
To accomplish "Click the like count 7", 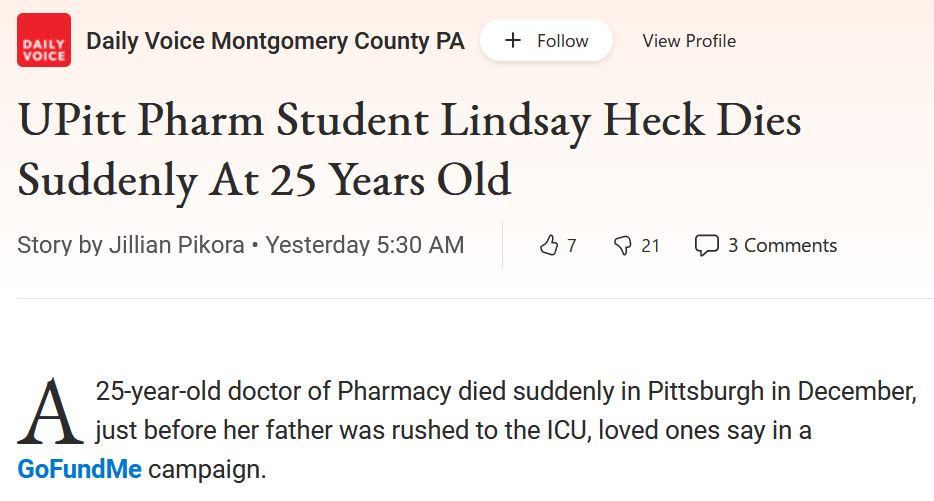I will [571, 245].
